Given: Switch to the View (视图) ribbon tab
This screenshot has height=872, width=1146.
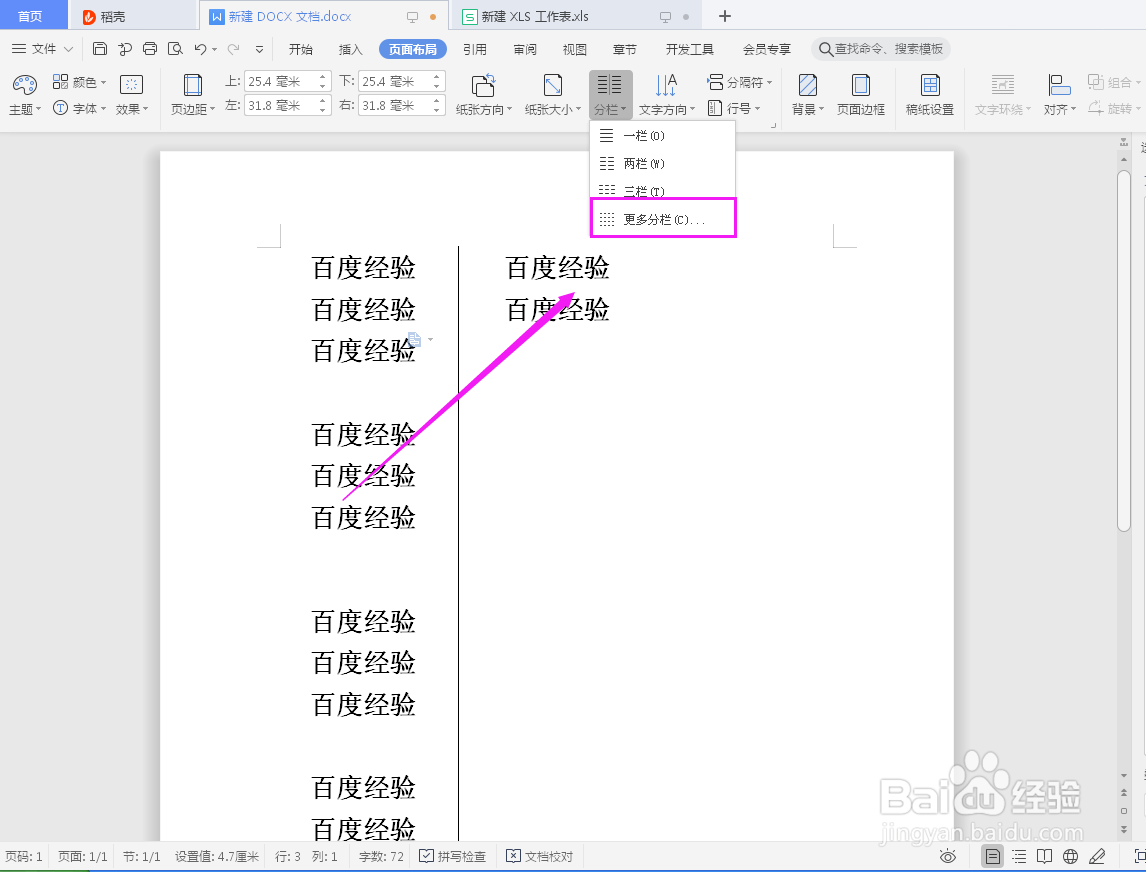Looking at the screenshot, I should tap(574, 49).
